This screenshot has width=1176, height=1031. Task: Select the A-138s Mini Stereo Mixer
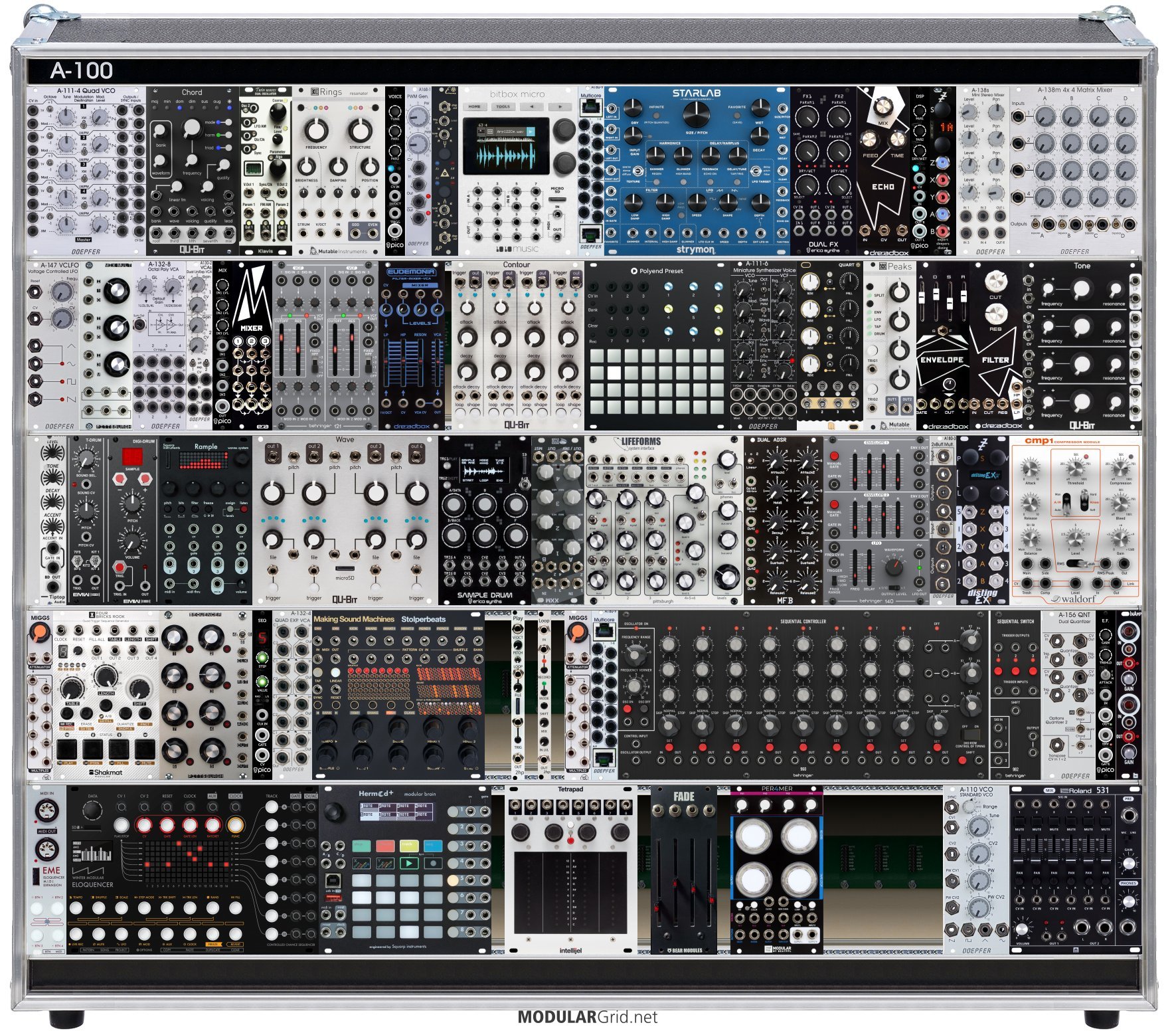(x=982, y=171)
